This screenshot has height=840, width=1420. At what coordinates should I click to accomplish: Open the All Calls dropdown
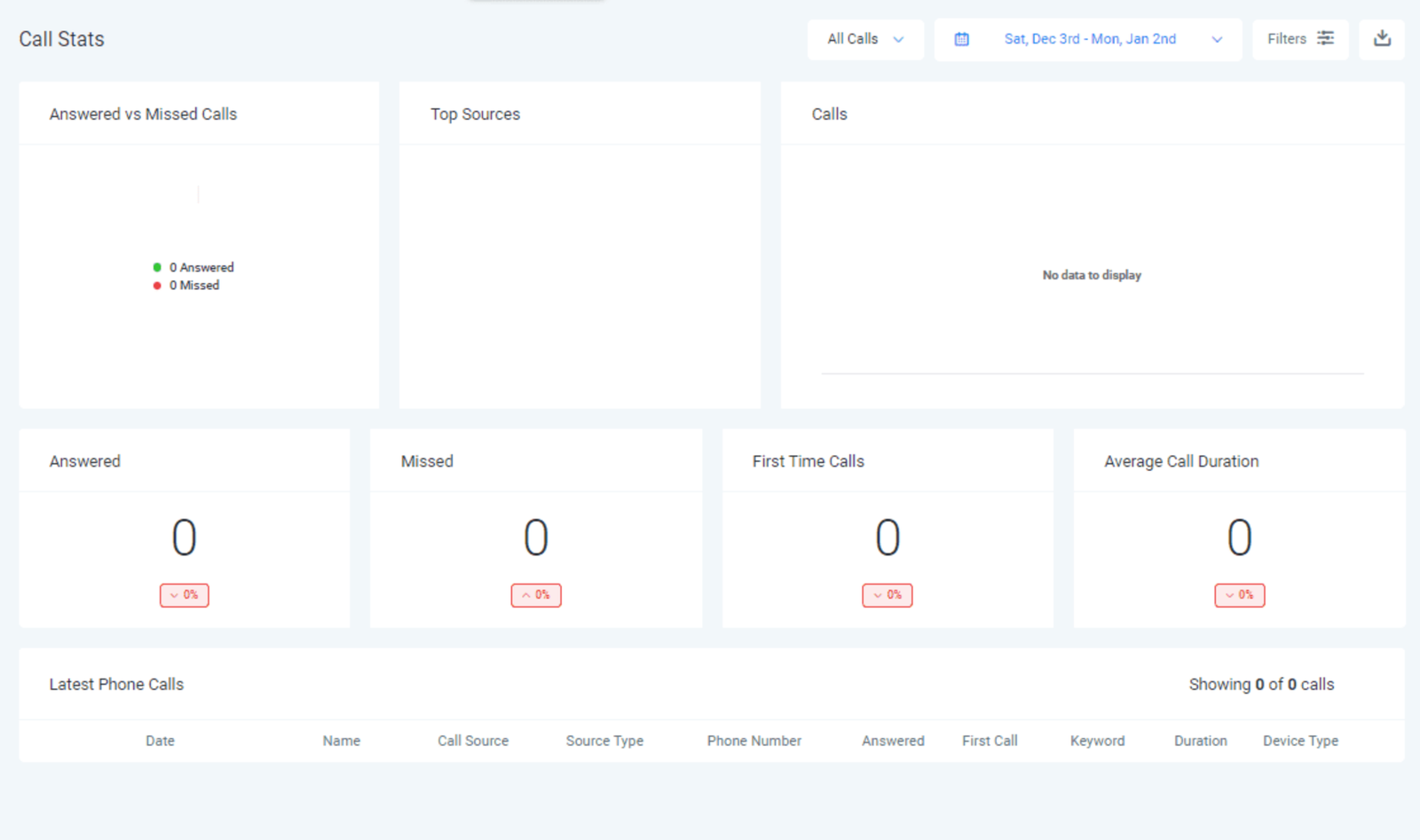click(865, 39)
